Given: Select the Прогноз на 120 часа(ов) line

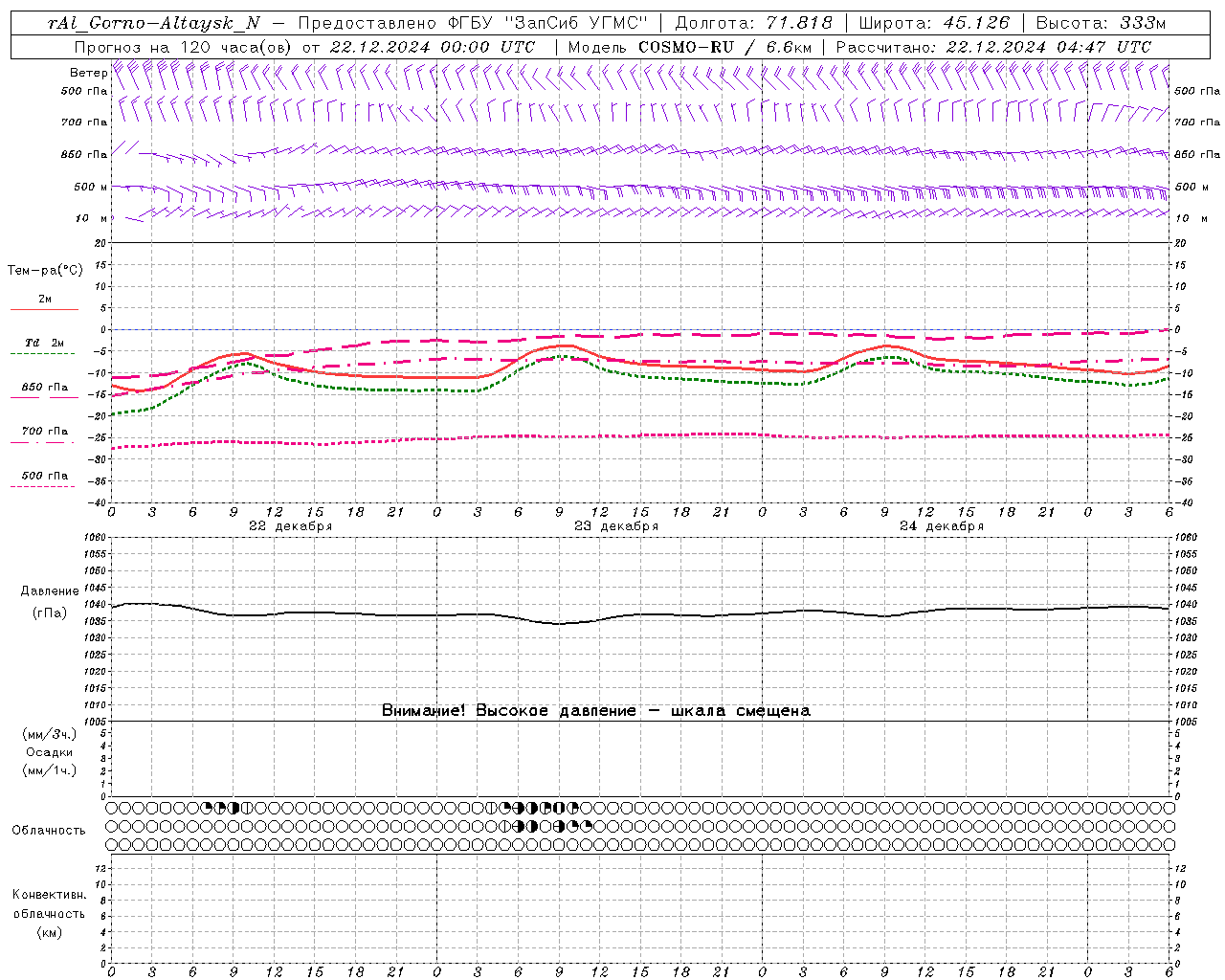Looking at the screenshot, I should (x=304, y=47).
